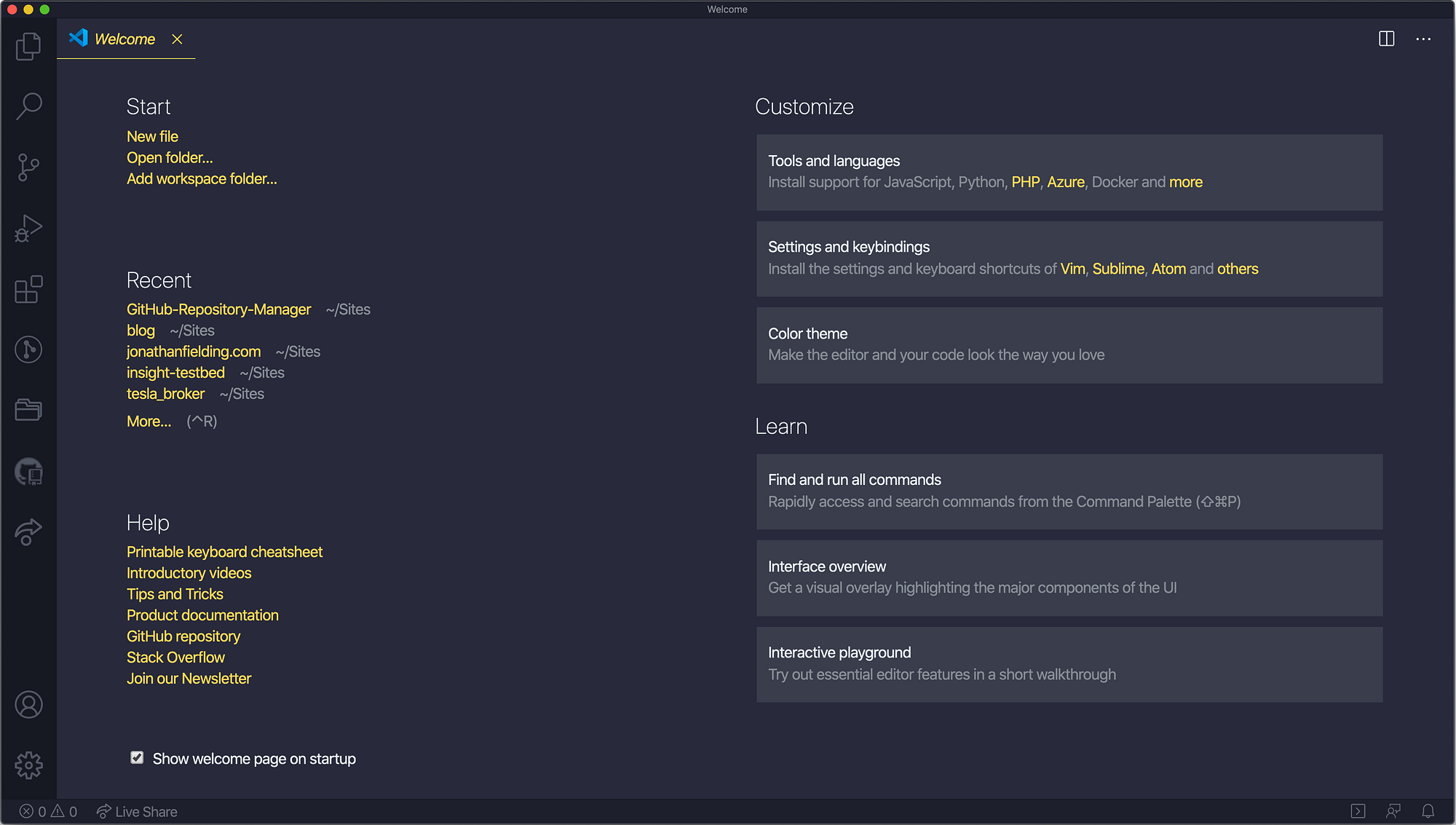Click the Accounts icon
Viewport: 1456px width, 825px height.
[x=28, y=705]
